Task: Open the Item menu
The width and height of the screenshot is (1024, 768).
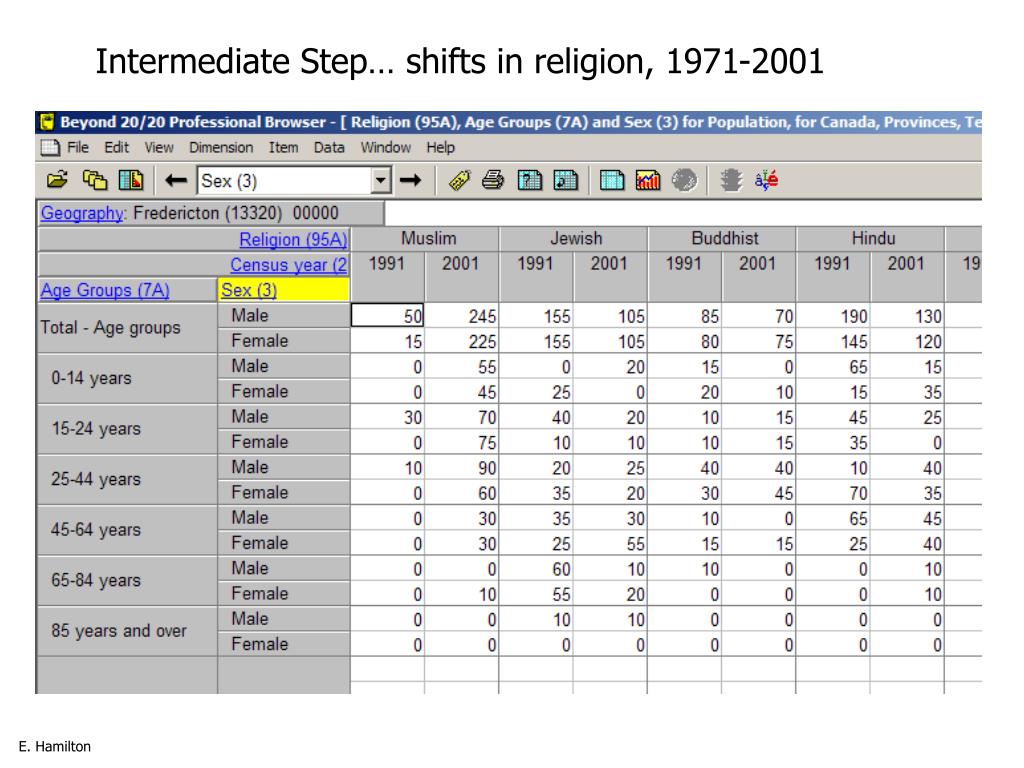Action: click(283, 148)
